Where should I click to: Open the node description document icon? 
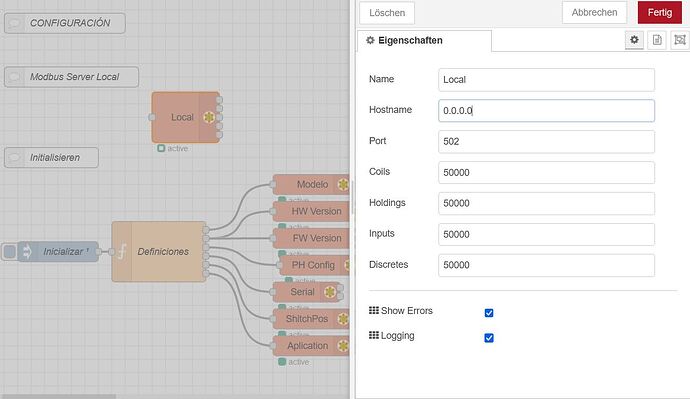[x=657, y=40]
